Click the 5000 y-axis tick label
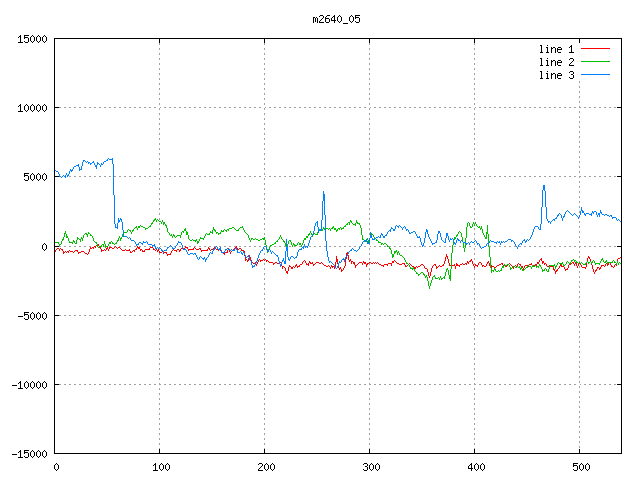The width and height of the screenshot is (640, 480). pyautogui.click(x=35, y=177)
